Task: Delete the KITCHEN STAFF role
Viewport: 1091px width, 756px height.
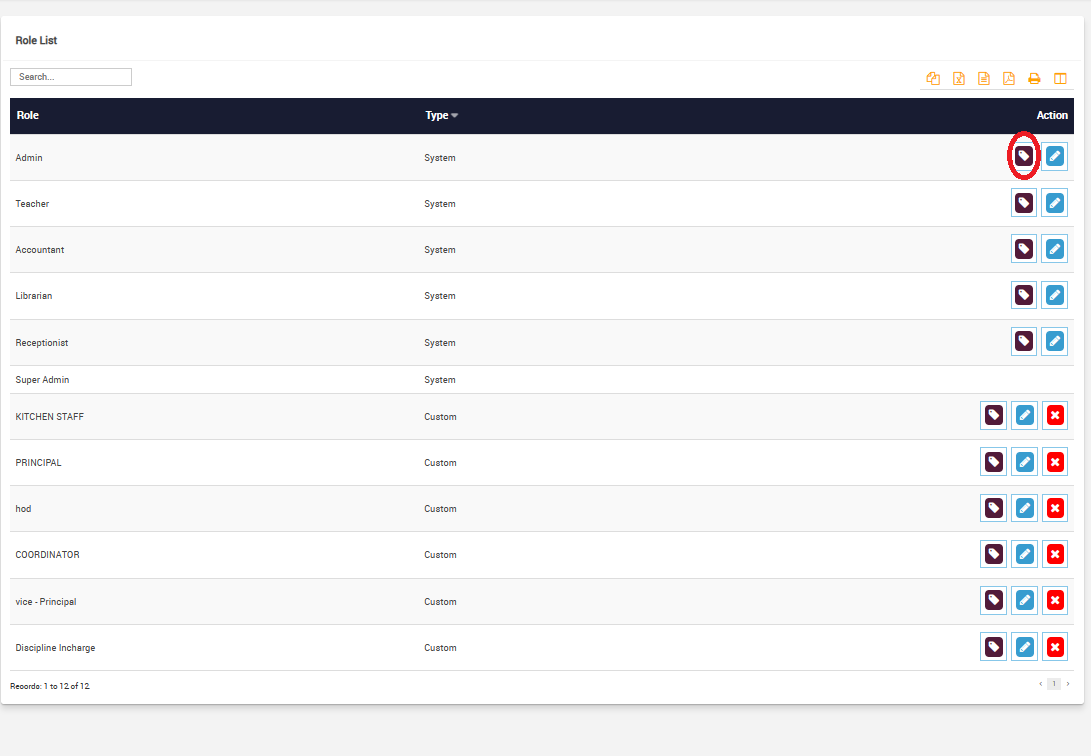Action: 1054,416
